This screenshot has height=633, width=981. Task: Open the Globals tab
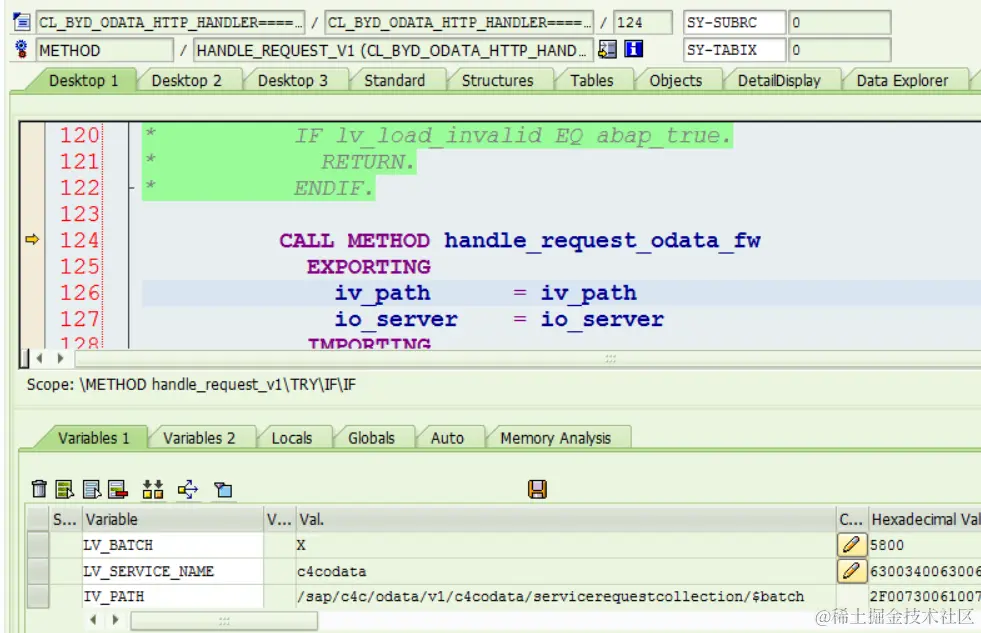click(371, 438)
